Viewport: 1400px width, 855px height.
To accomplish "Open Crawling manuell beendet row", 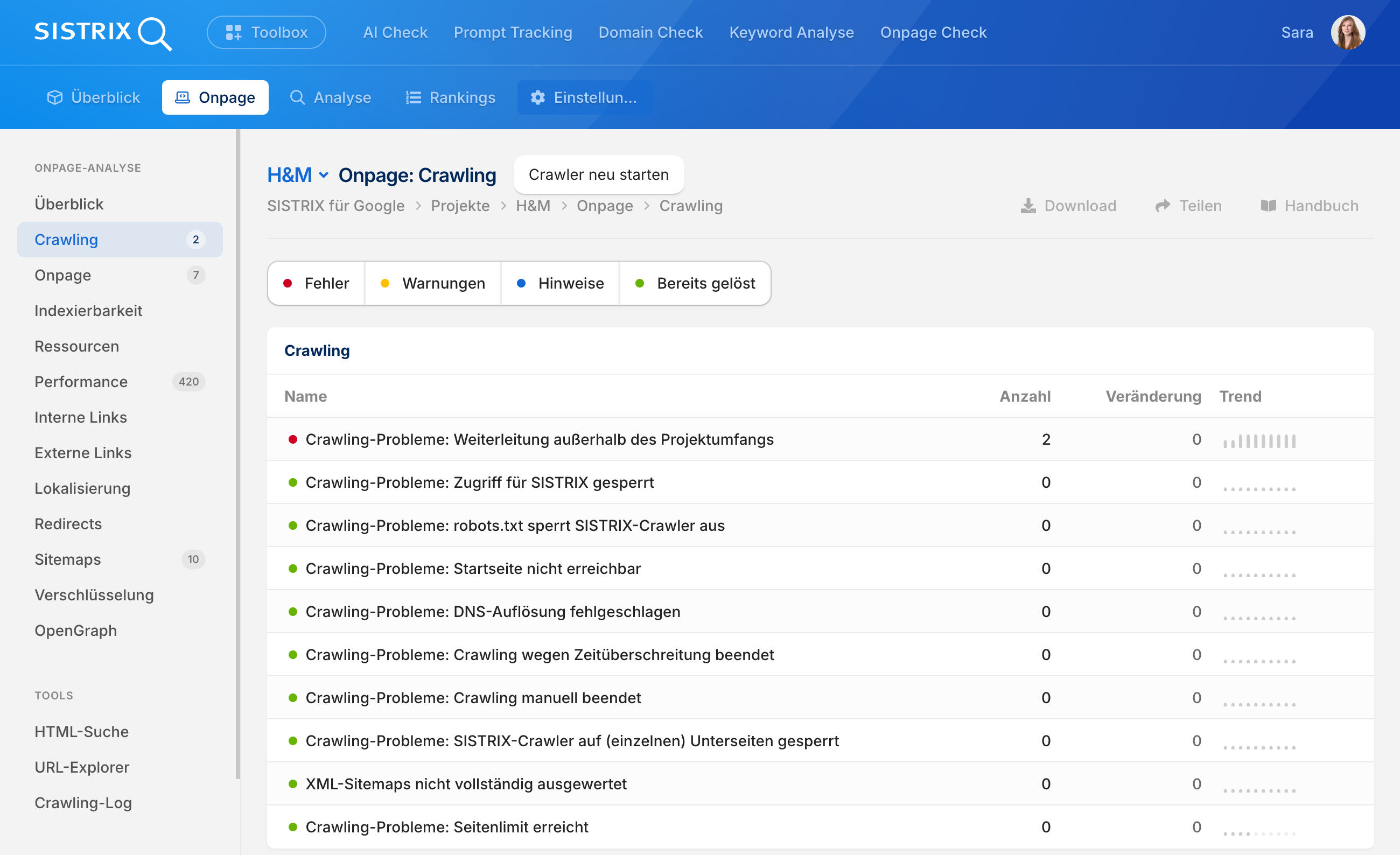I will (x=821, y=697).
